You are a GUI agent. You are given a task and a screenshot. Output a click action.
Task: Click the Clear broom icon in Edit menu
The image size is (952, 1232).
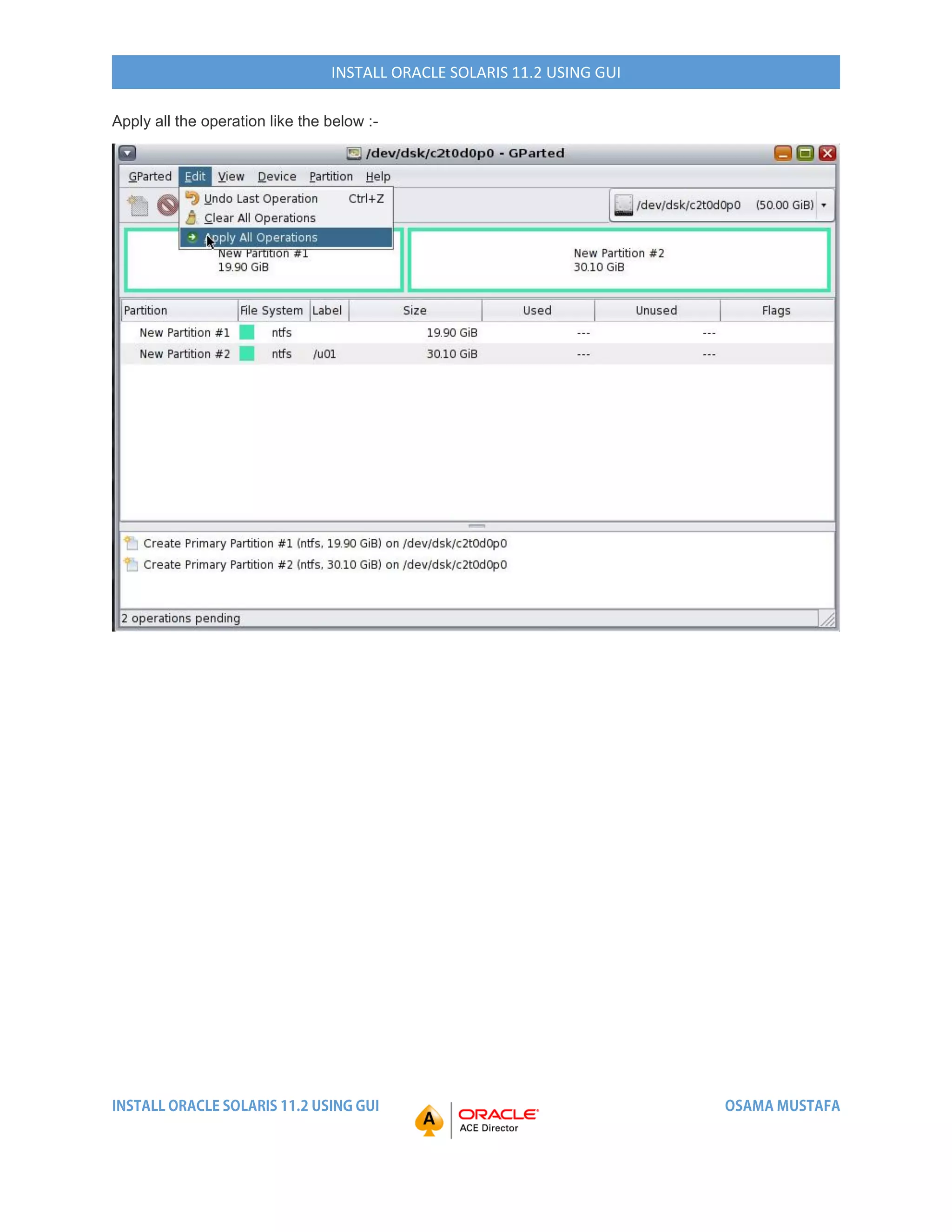192,218
